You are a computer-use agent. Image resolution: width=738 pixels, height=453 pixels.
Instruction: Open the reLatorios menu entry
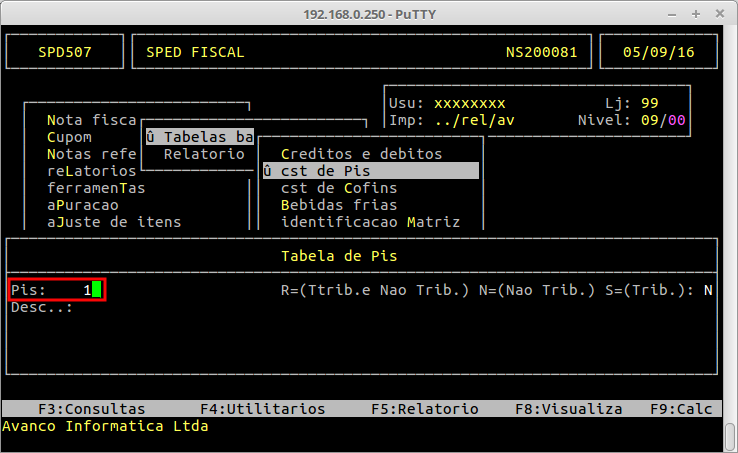(91, 171)
